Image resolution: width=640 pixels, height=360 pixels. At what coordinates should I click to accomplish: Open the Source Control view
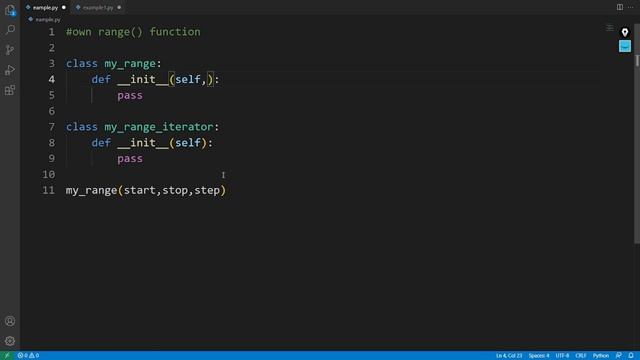pos(10,50)
